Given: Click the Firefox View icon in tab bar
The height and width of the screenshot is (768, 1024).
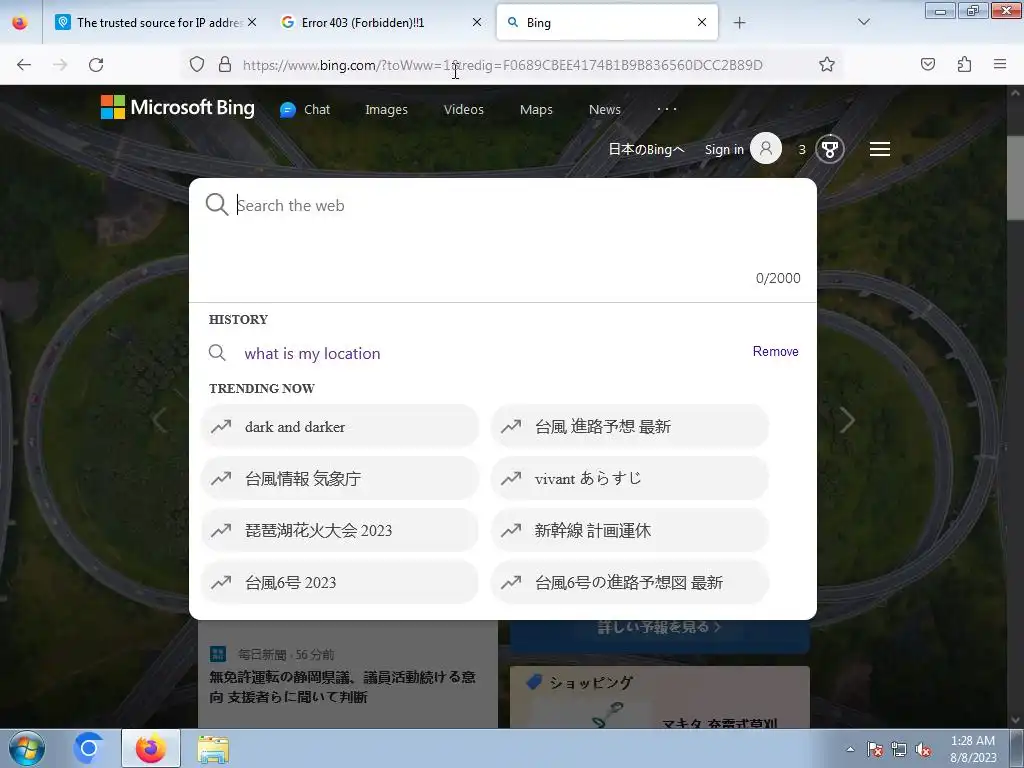Looking at the screenshot, I should tap(20, 22).
